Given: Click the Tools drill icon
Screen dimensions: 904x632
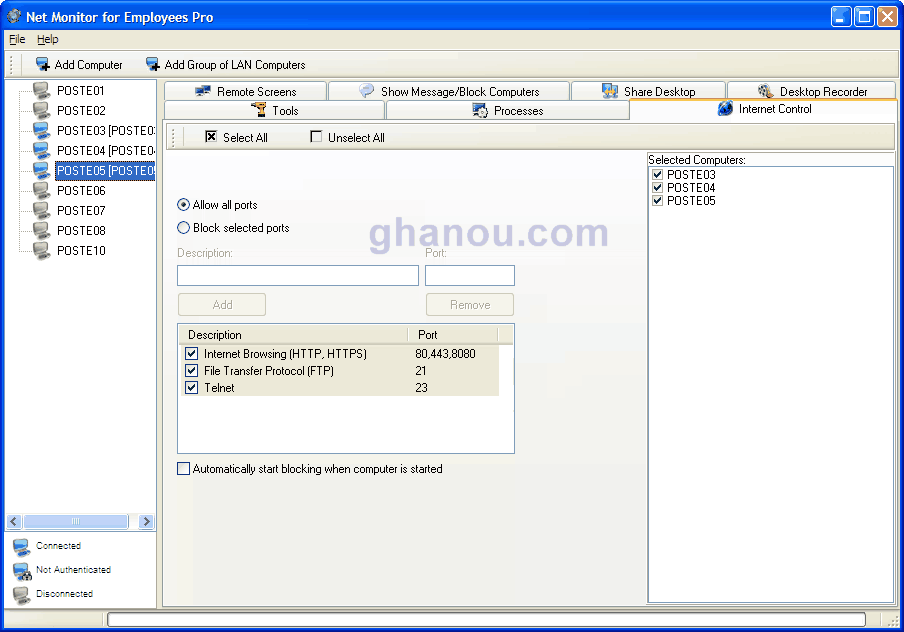Looking at the screenshot, I should 259,110.
